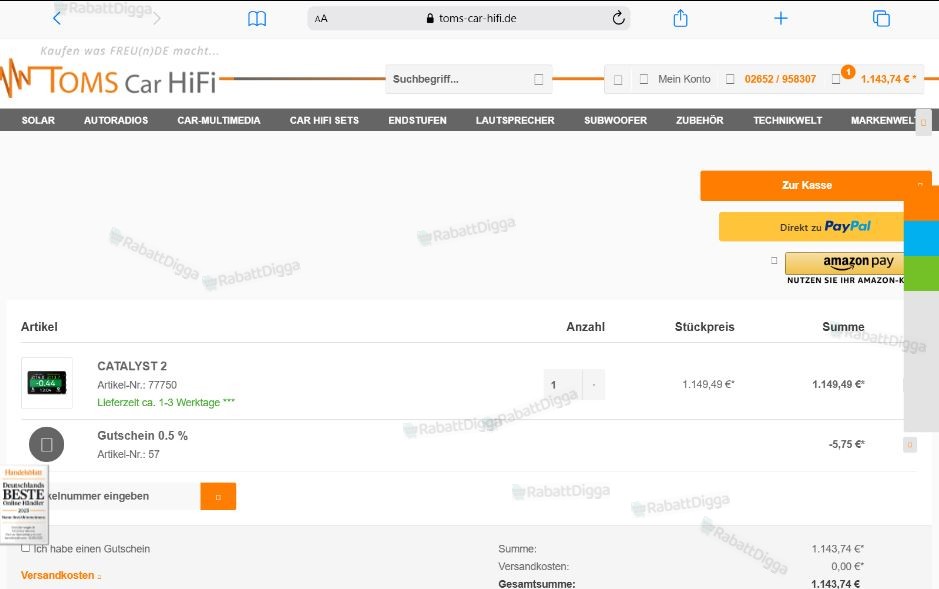Screen dimensions: 939x589
Task: Remove the Gutschein 0.5 % from cart
Action: (910, 445)
